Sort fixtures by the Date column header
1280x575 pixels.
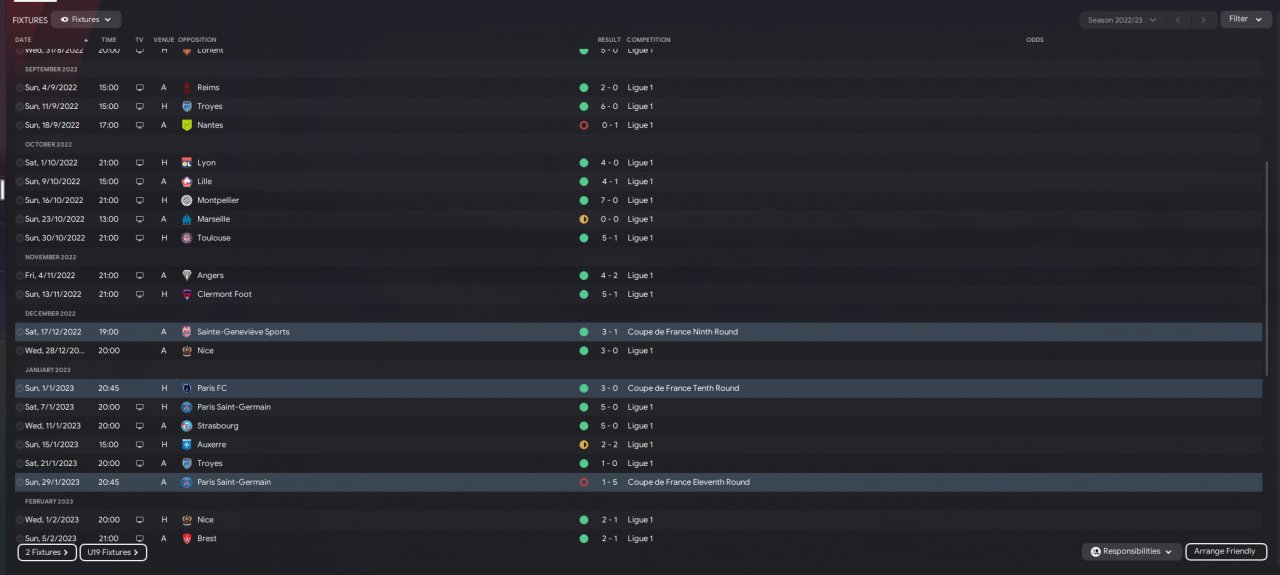pyautogui.click(x=24, y=40)
